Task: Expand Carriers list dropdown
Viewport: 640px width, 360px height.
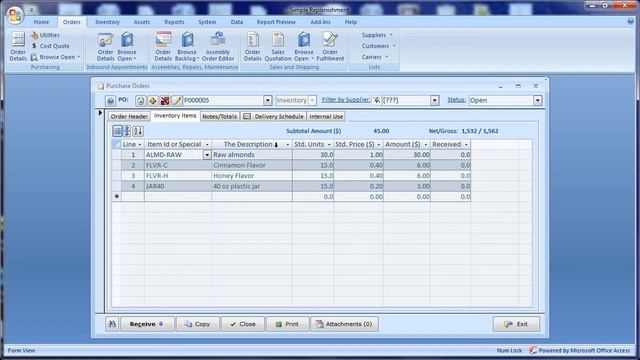Action: (x=375, y=57)
